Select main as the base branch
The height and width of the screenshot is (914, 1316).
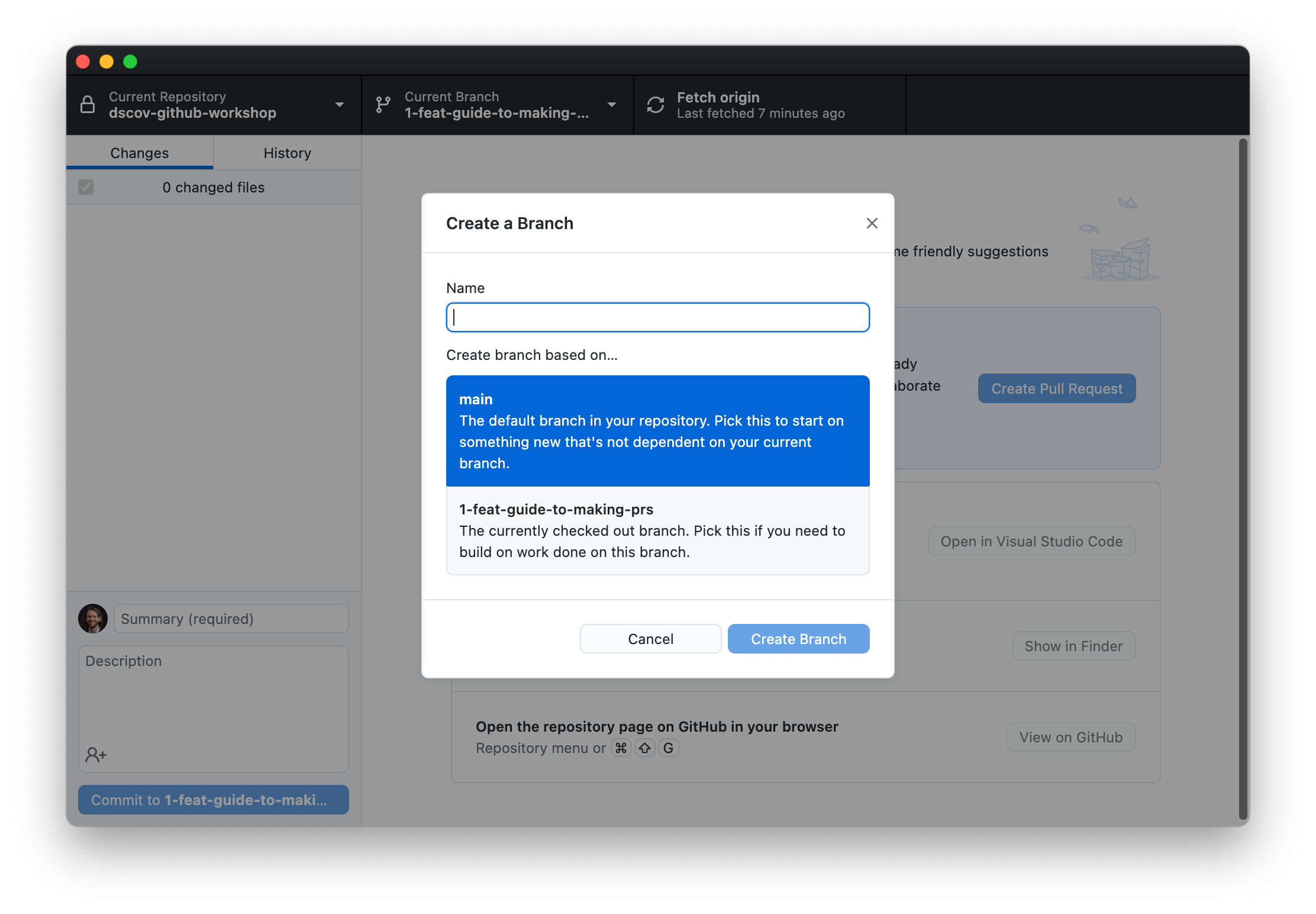point(657,431)
